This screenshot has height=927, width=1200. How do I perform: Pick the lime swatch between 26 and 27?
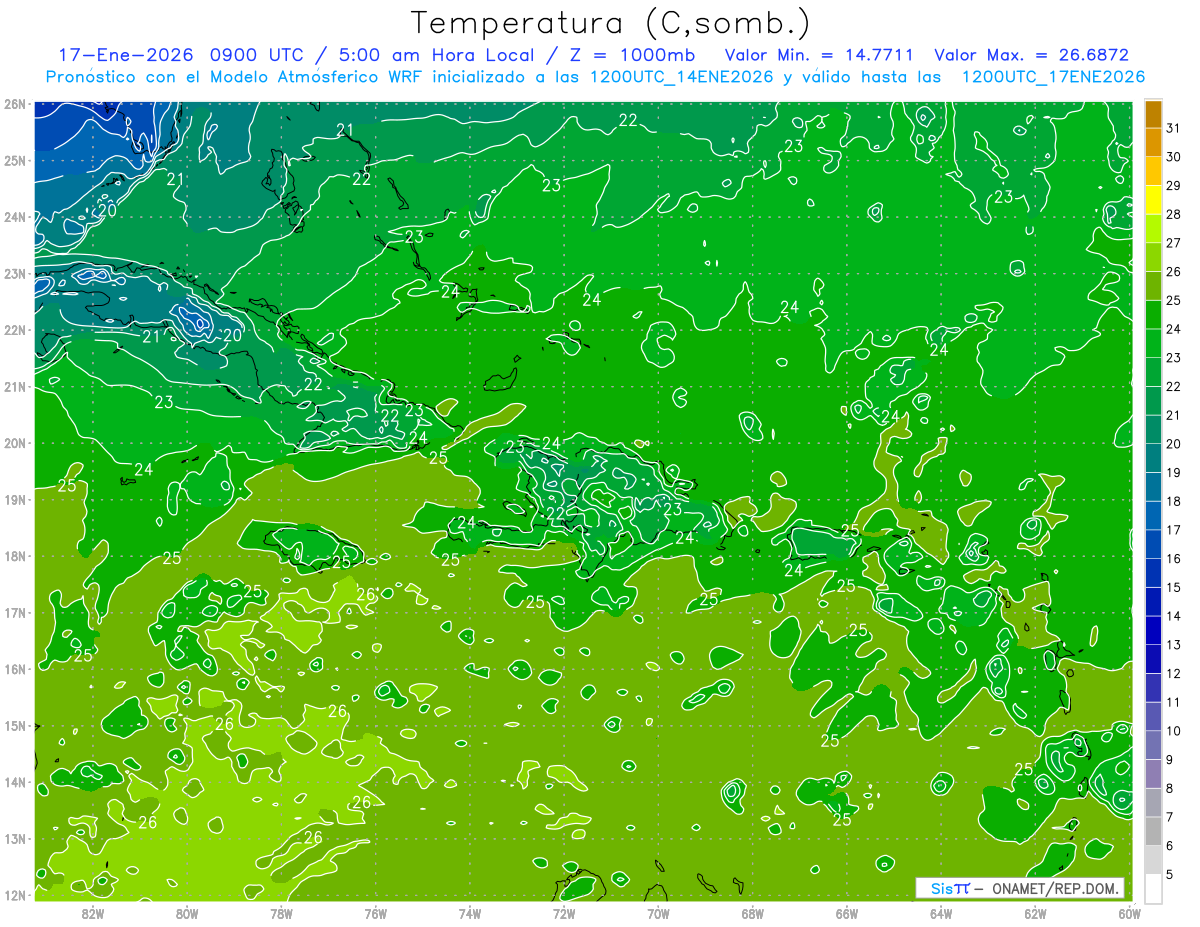[1153, 258]
